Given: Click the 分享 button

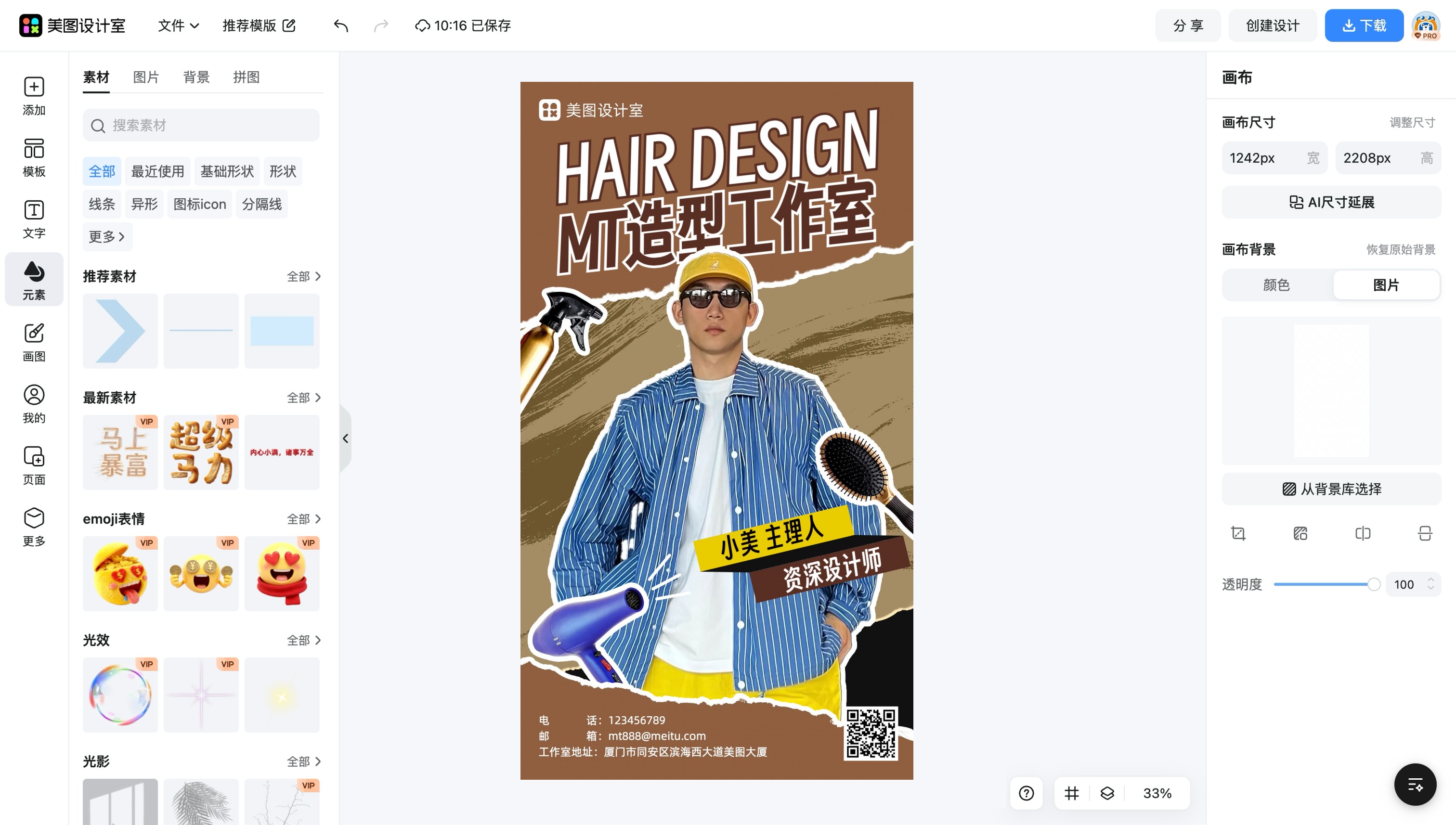Looking at the screenshot, I should [x=1188, y=26].
